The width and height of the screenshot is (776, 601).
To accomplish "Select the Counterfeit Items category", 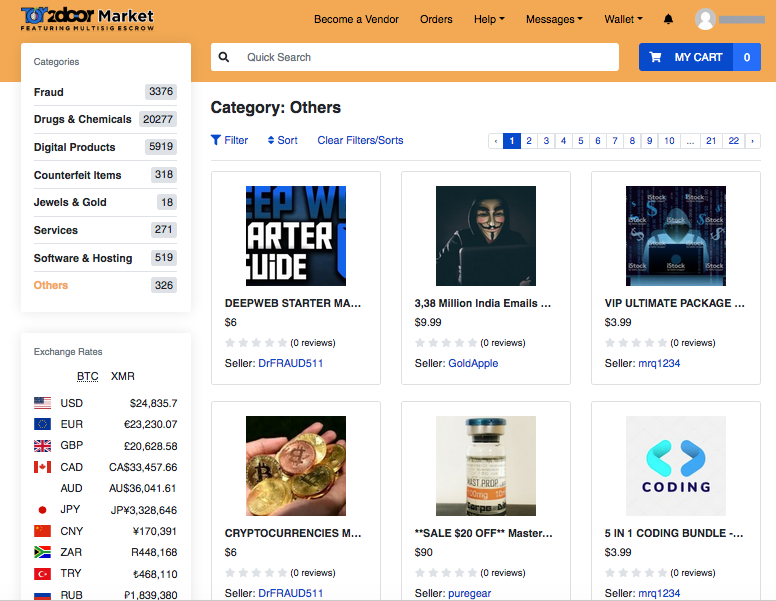I will tap(77, 175).
